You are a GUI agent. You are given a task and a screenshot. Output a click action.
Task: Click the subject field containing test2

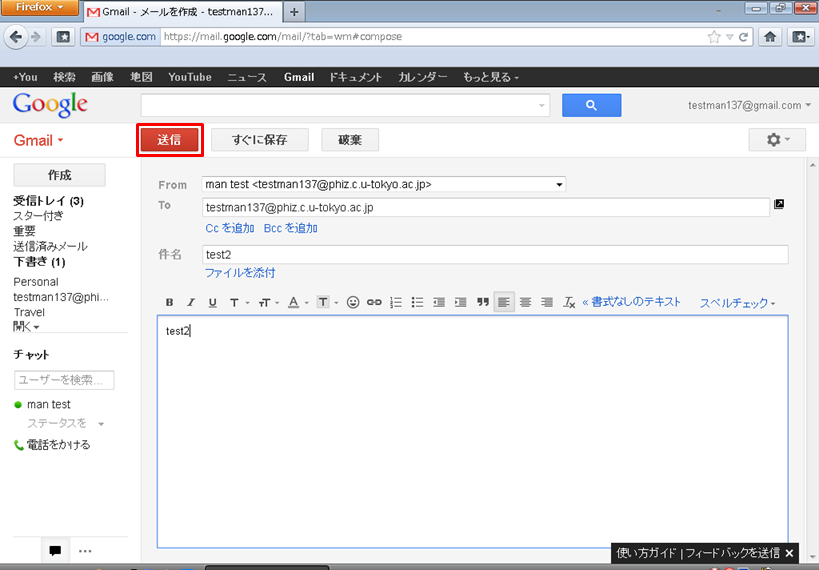tap(495, 254)
